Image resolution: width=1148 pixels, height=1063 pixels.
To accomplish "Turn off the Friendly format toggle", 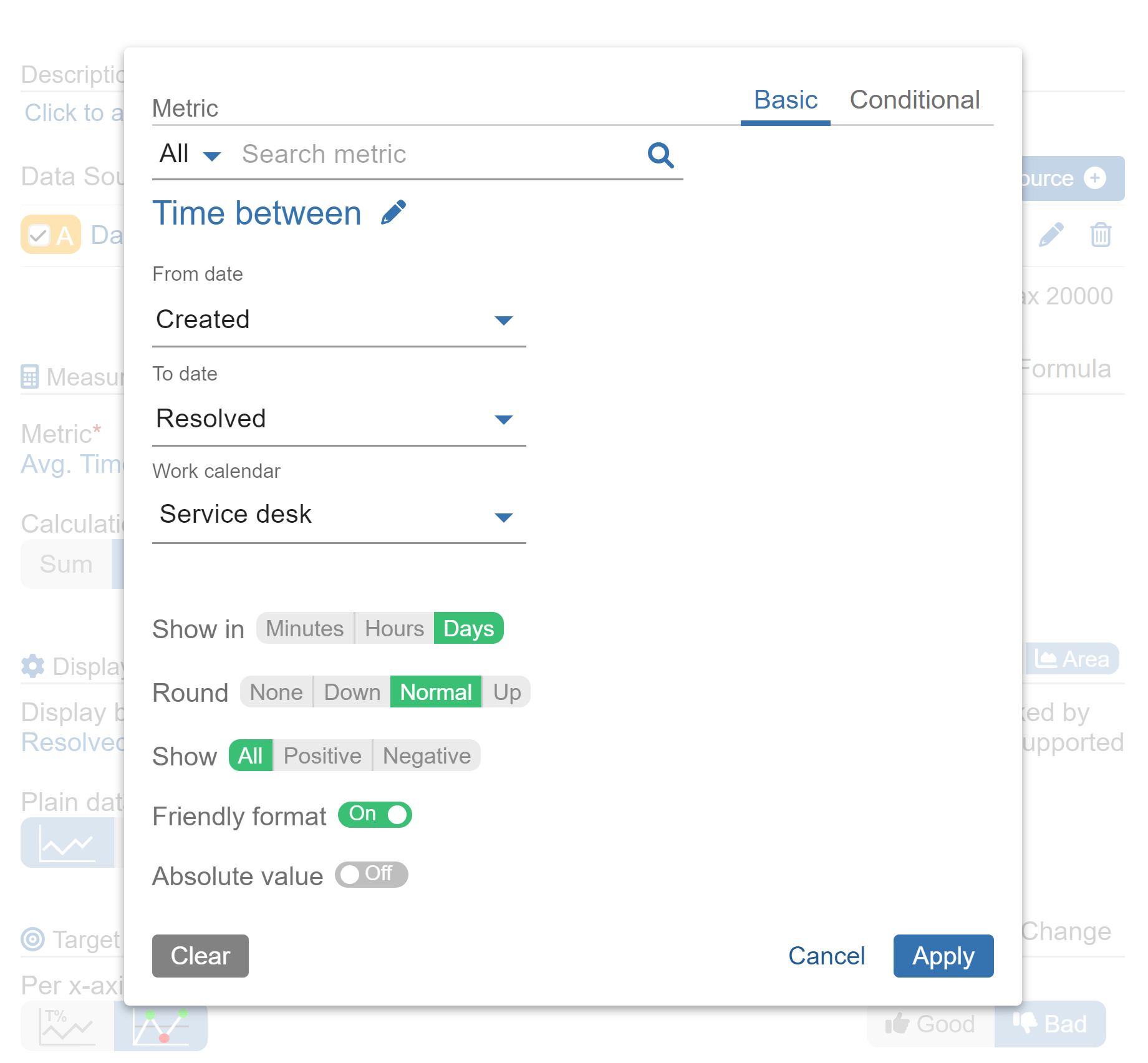I will [374, 815].
